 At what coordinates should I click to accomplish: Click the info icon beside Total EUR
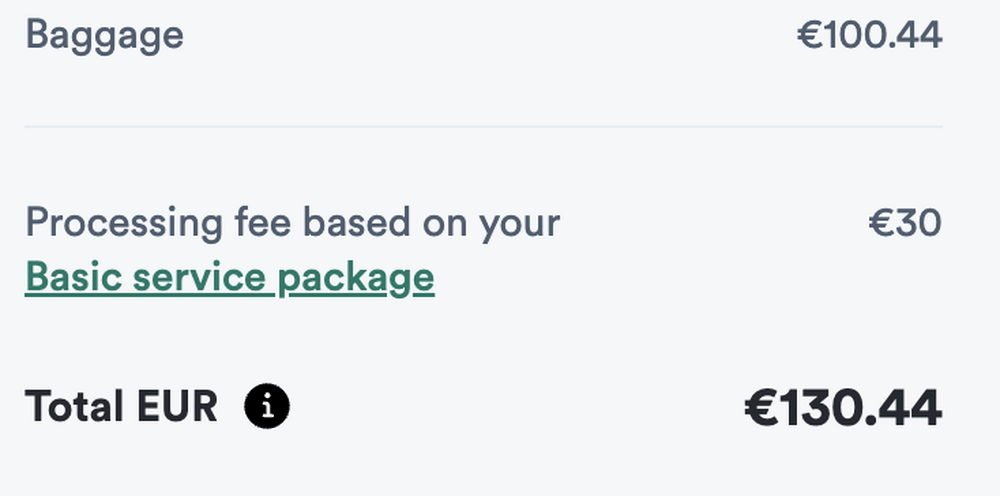(x=267, y=406)
